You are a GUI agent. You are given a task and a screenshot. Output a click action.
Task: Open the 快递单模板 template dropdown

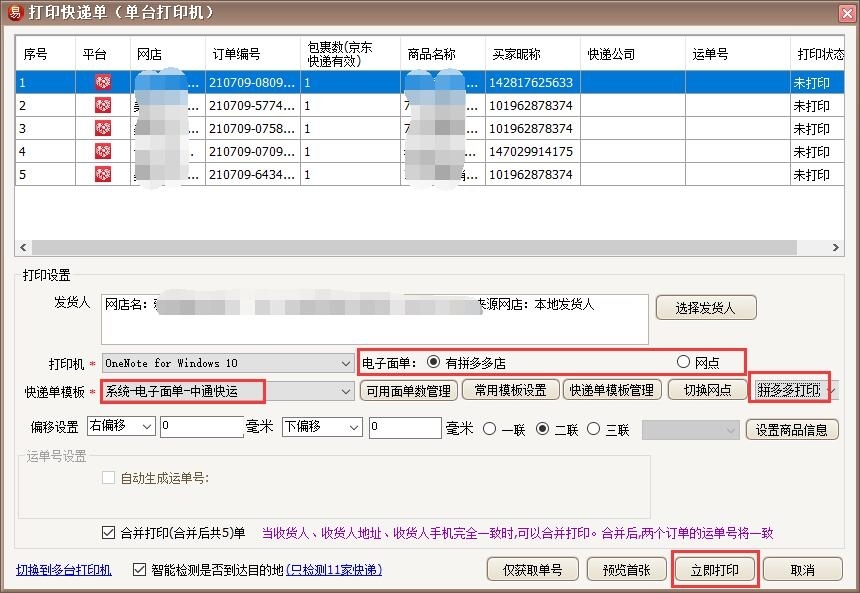click(x=345, y=391)
